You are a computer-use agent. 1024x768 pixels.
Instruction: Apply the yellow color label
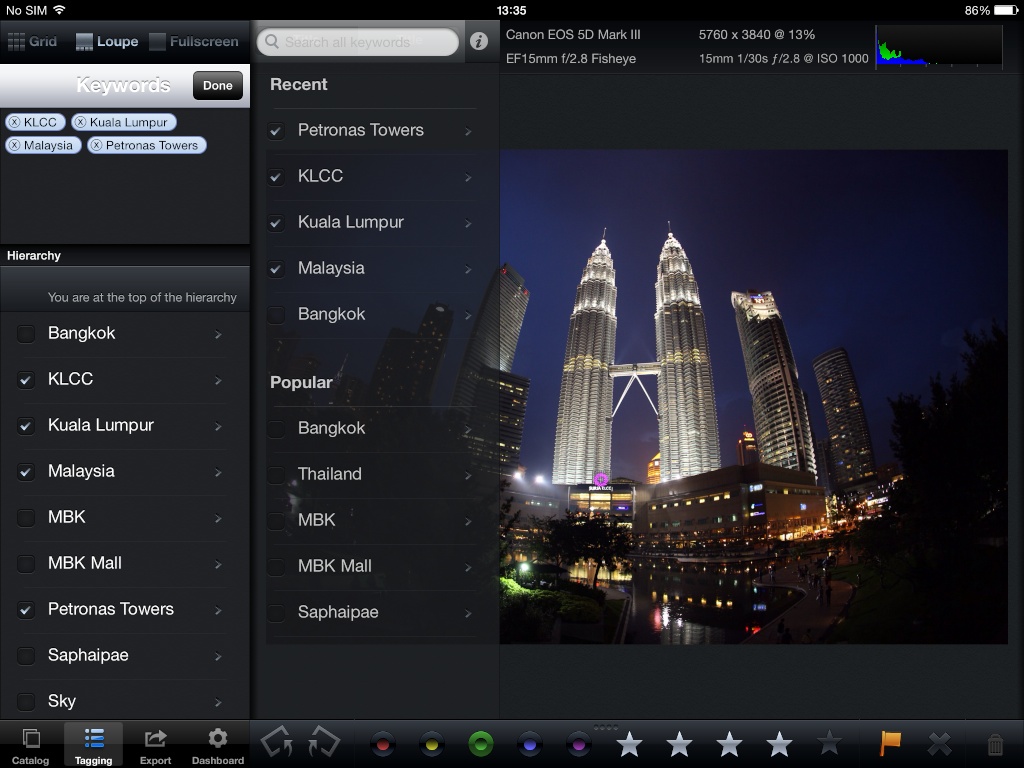[x=432, y=744]
